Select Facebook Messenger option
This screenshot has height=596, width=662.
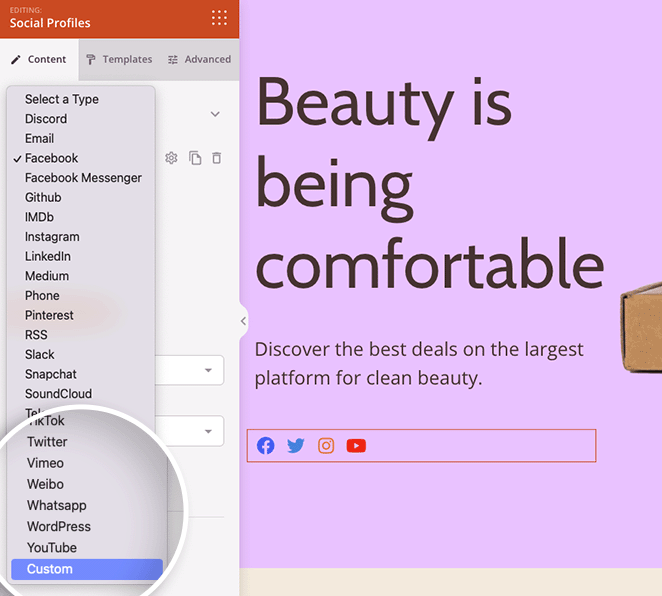pyautogui.click(x=81, y=178)
